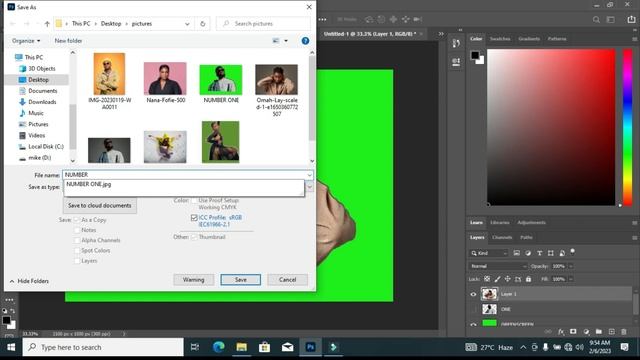Lock transparent pixels icon in Layers
This screenshot has width=640, height=360.
[487, 279]
